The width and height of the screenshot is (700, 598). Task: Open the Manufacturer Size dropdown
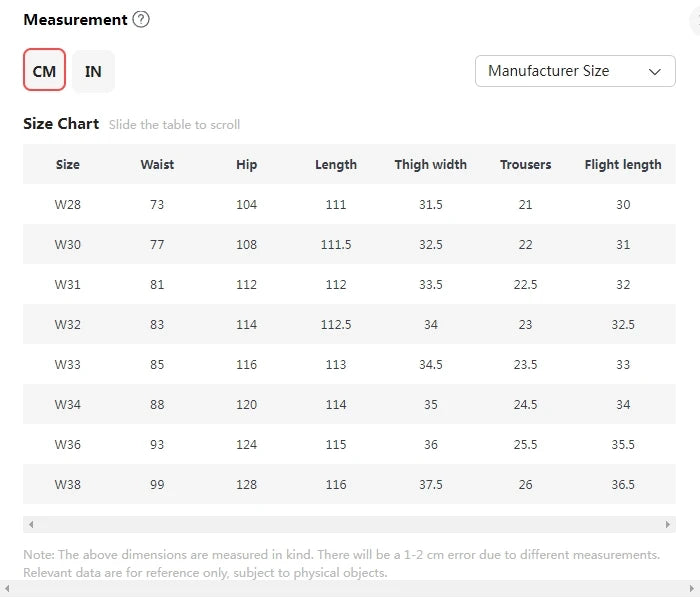(x=574, y=71)
